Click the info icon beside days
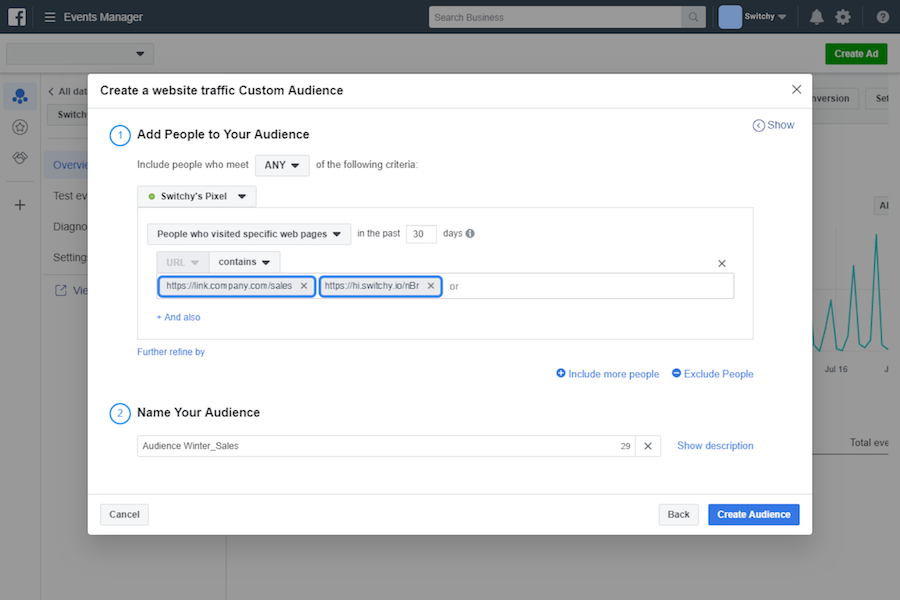 tap(470, 234)
